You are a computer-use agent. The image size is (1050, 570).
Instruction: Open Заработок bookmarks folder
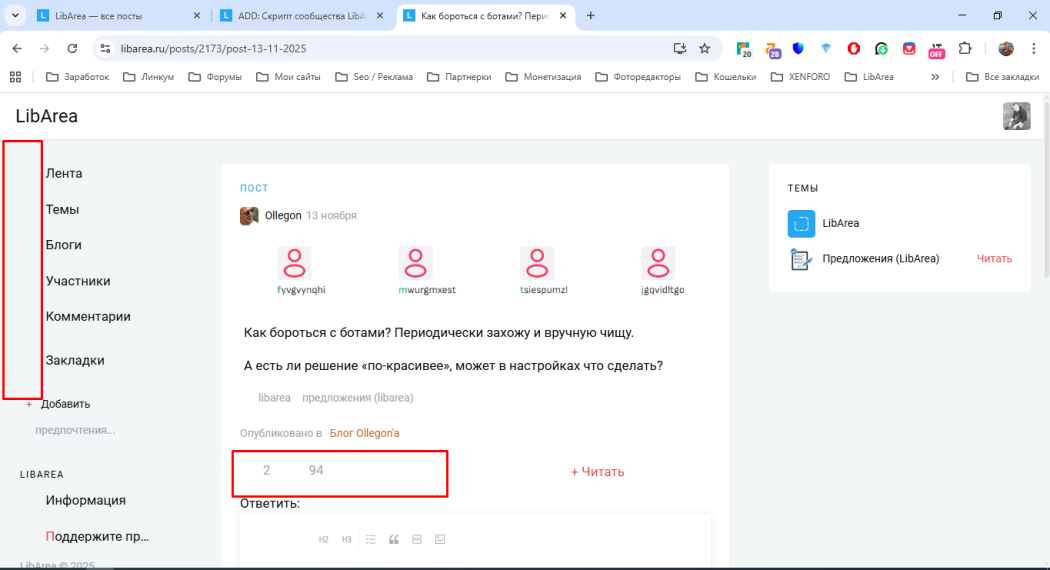coord(78,77)
